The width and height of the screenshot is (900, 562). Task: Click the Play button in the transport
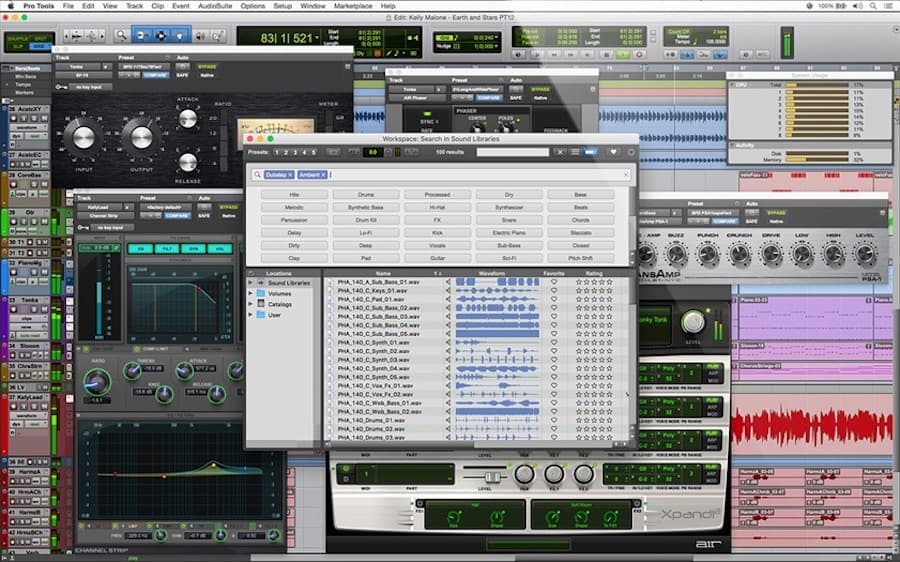[622, 55]
